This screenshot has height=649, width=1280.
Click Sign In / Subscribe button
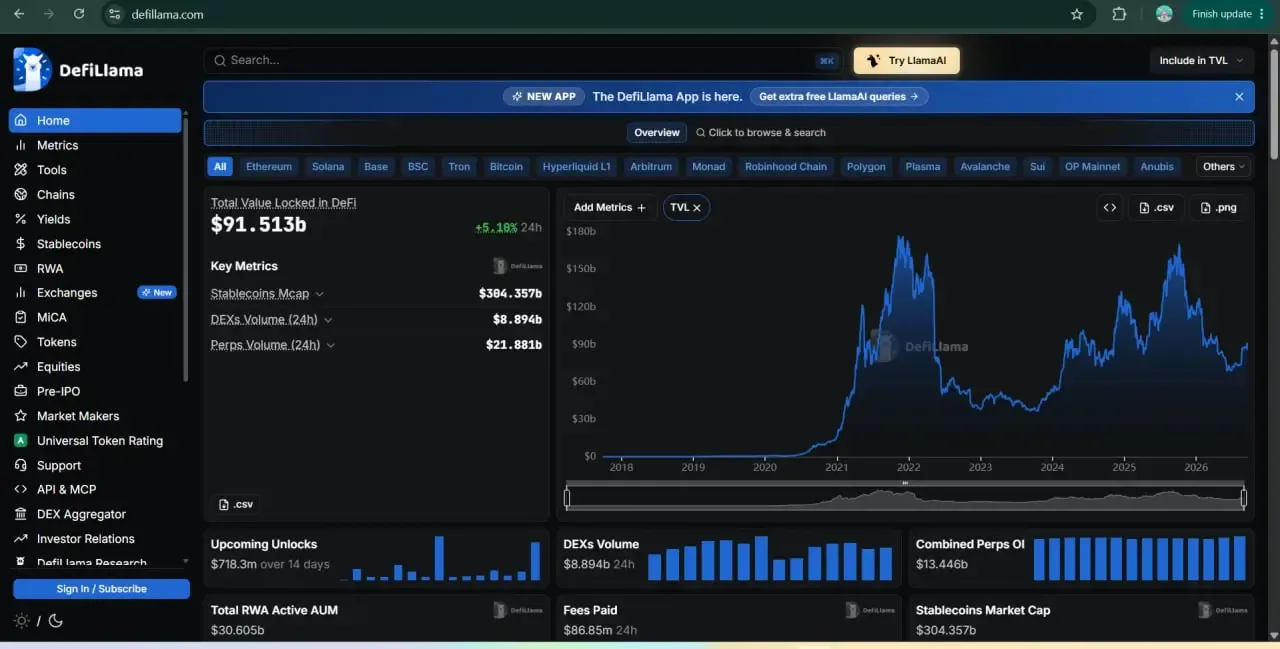(x=101, y=589)
